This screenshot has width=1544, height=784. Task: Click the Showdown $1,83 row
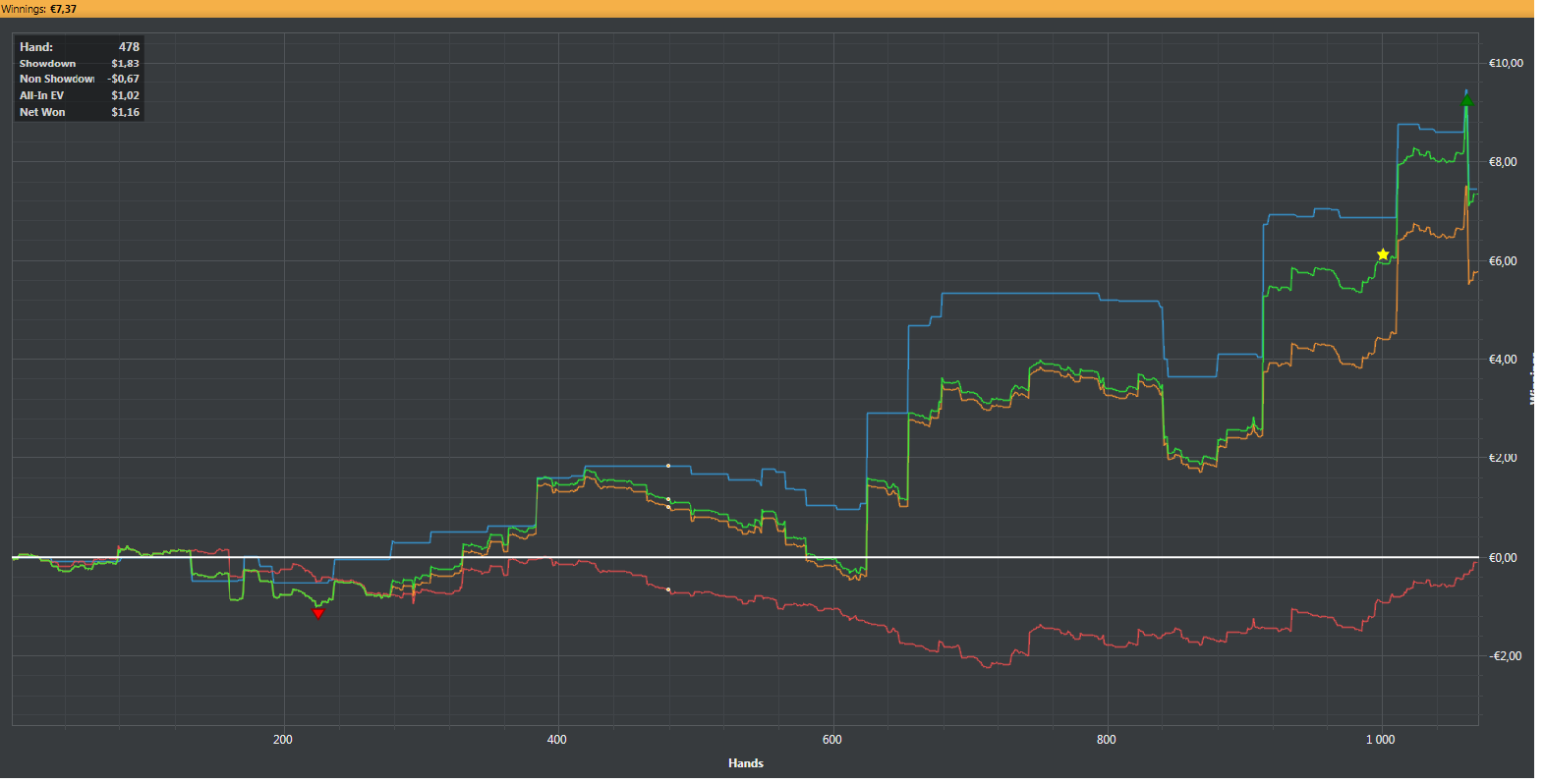[x=80, y=63]
